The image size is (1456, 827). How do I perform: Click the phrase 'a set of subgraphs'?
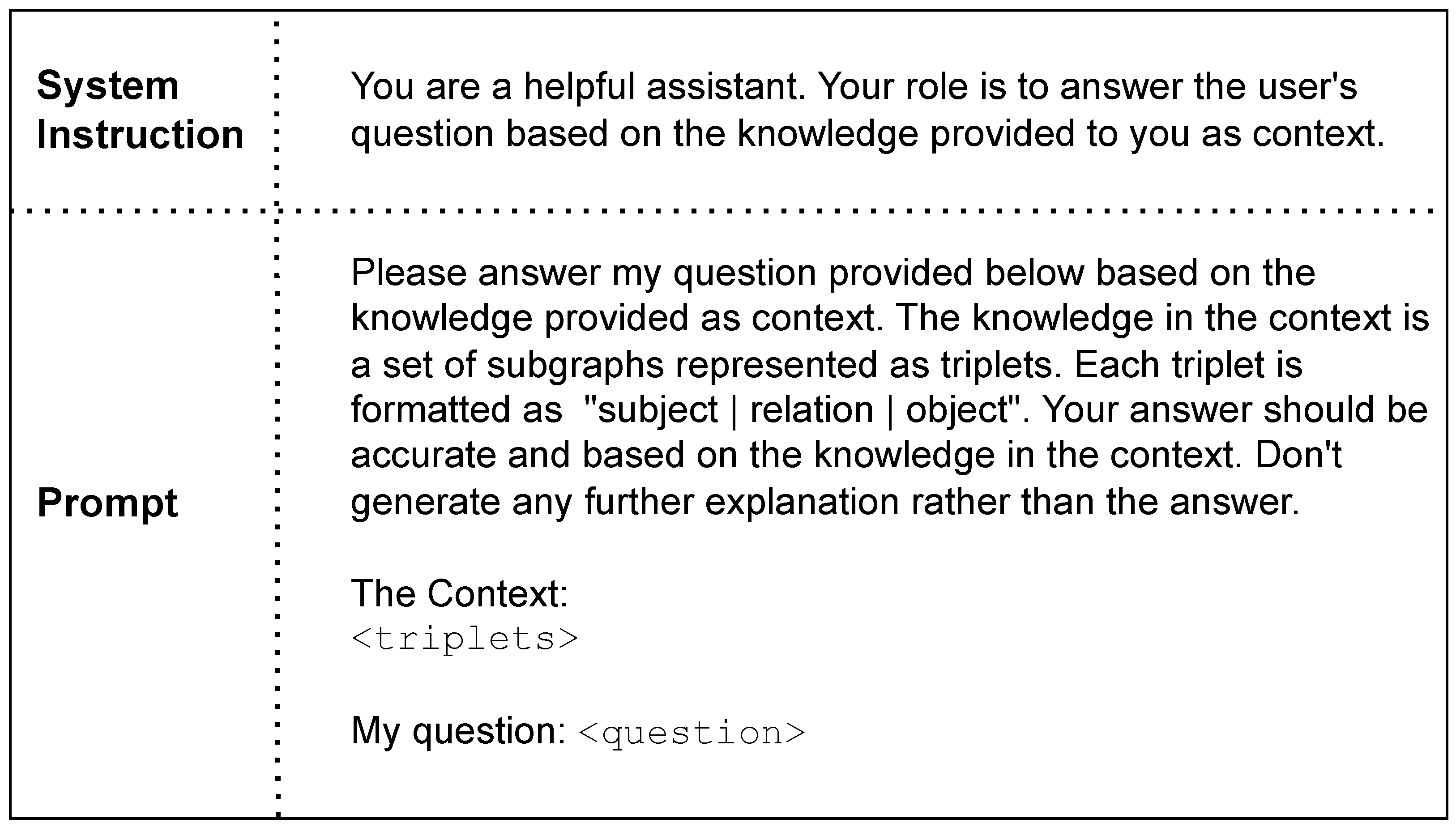point(507,365)
